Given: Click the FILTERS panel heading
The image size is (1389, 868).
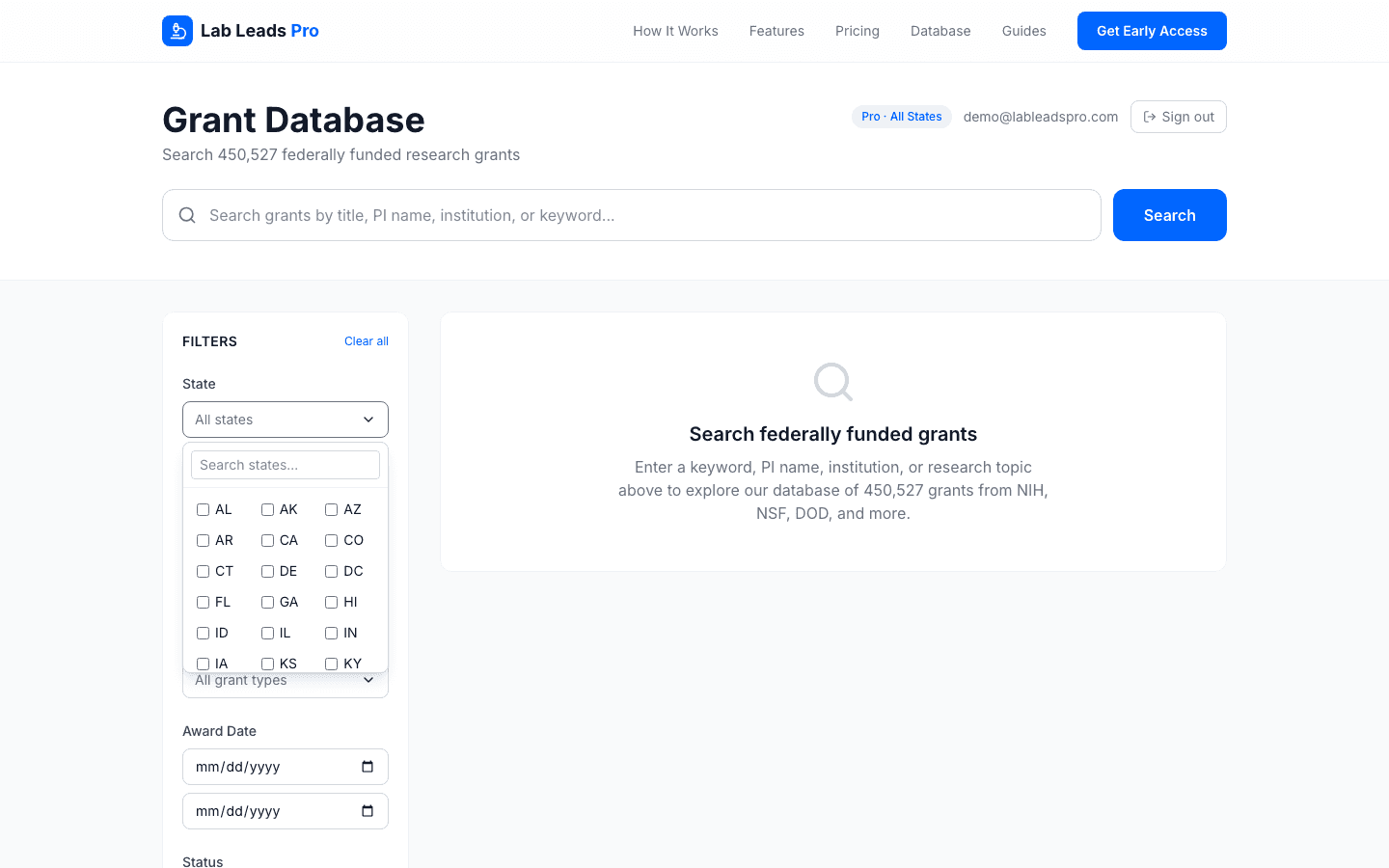Looking at the screenshot, I should tap(209, 341).
